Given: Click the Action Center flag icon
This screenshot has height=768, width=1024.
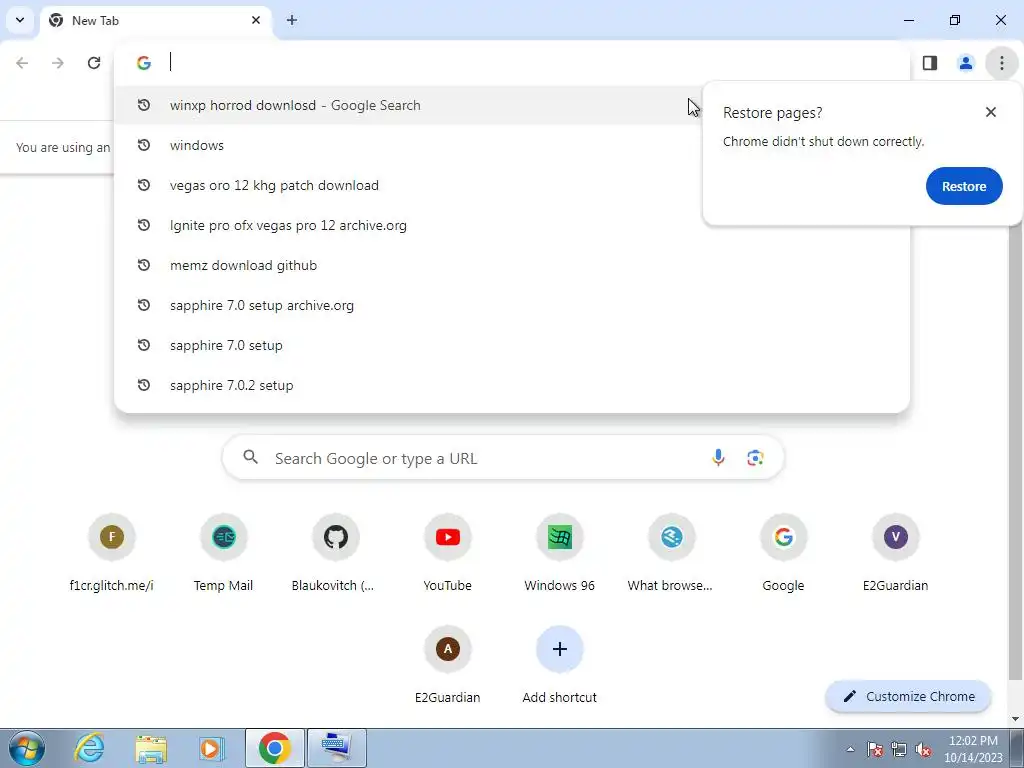Looking at the screenshot, I should [875, 749].
